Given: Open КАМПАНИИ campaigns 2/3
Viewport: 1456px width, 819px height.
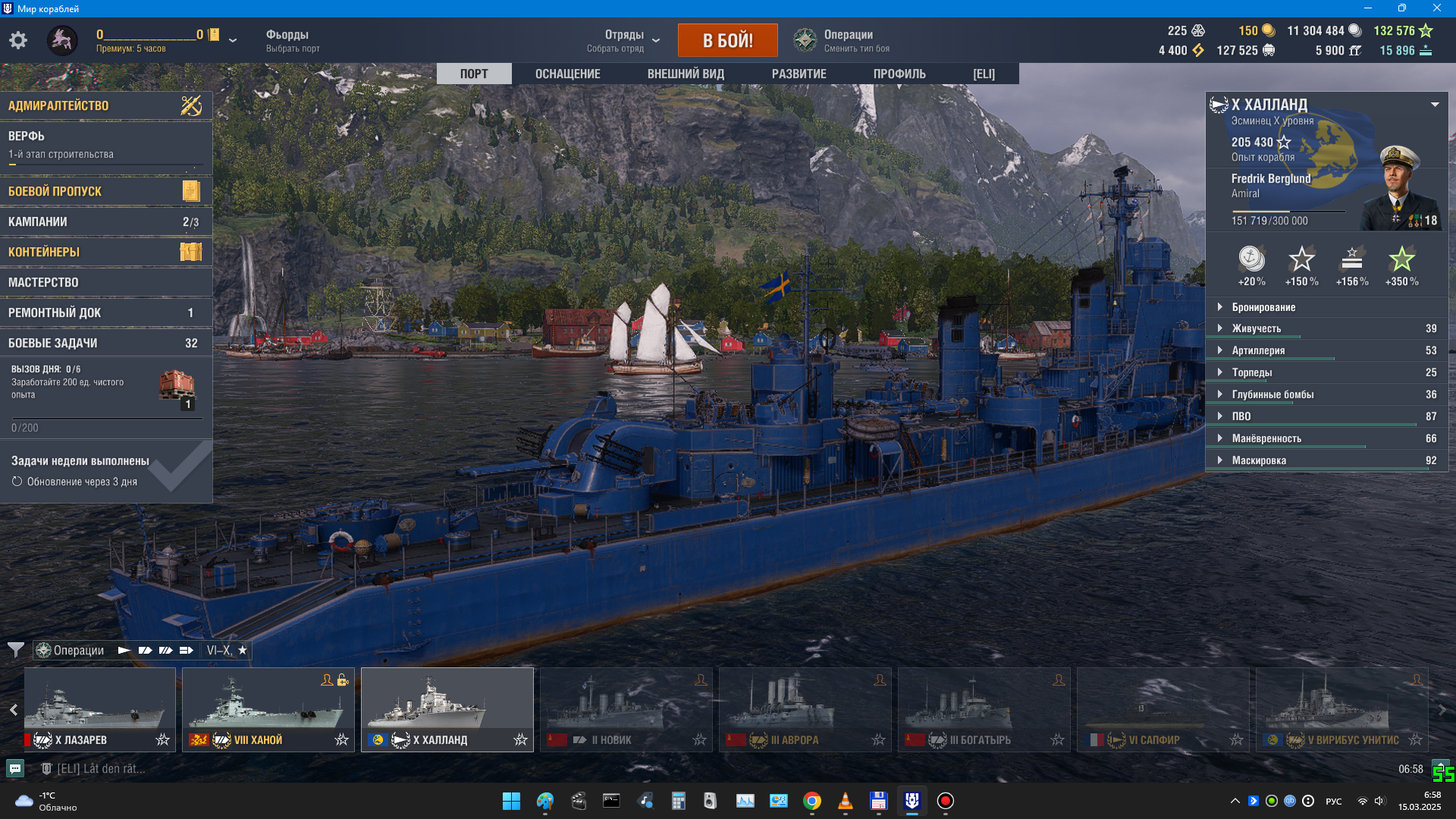Looking at the screenshot, I should (x=106, y=221).
